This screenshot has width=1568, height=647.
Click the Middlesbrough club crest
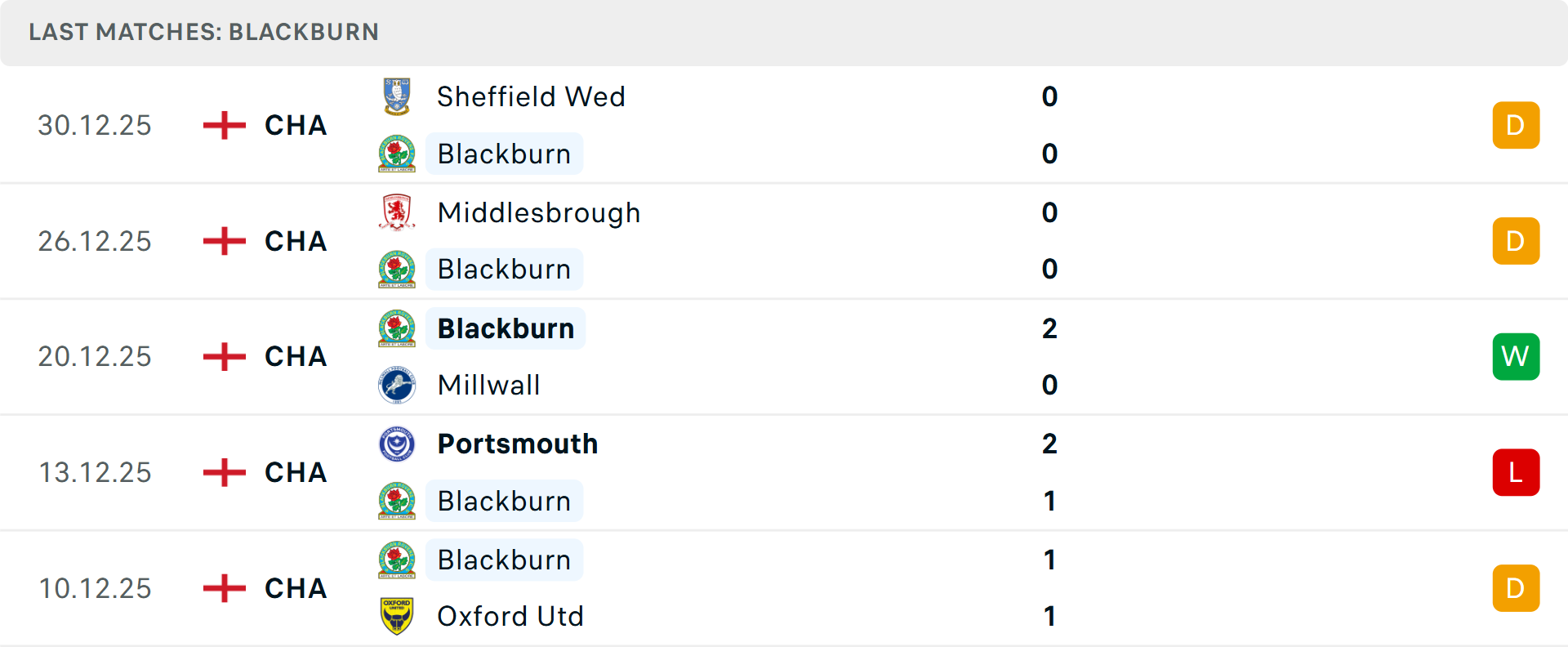[x=397, y=212]
